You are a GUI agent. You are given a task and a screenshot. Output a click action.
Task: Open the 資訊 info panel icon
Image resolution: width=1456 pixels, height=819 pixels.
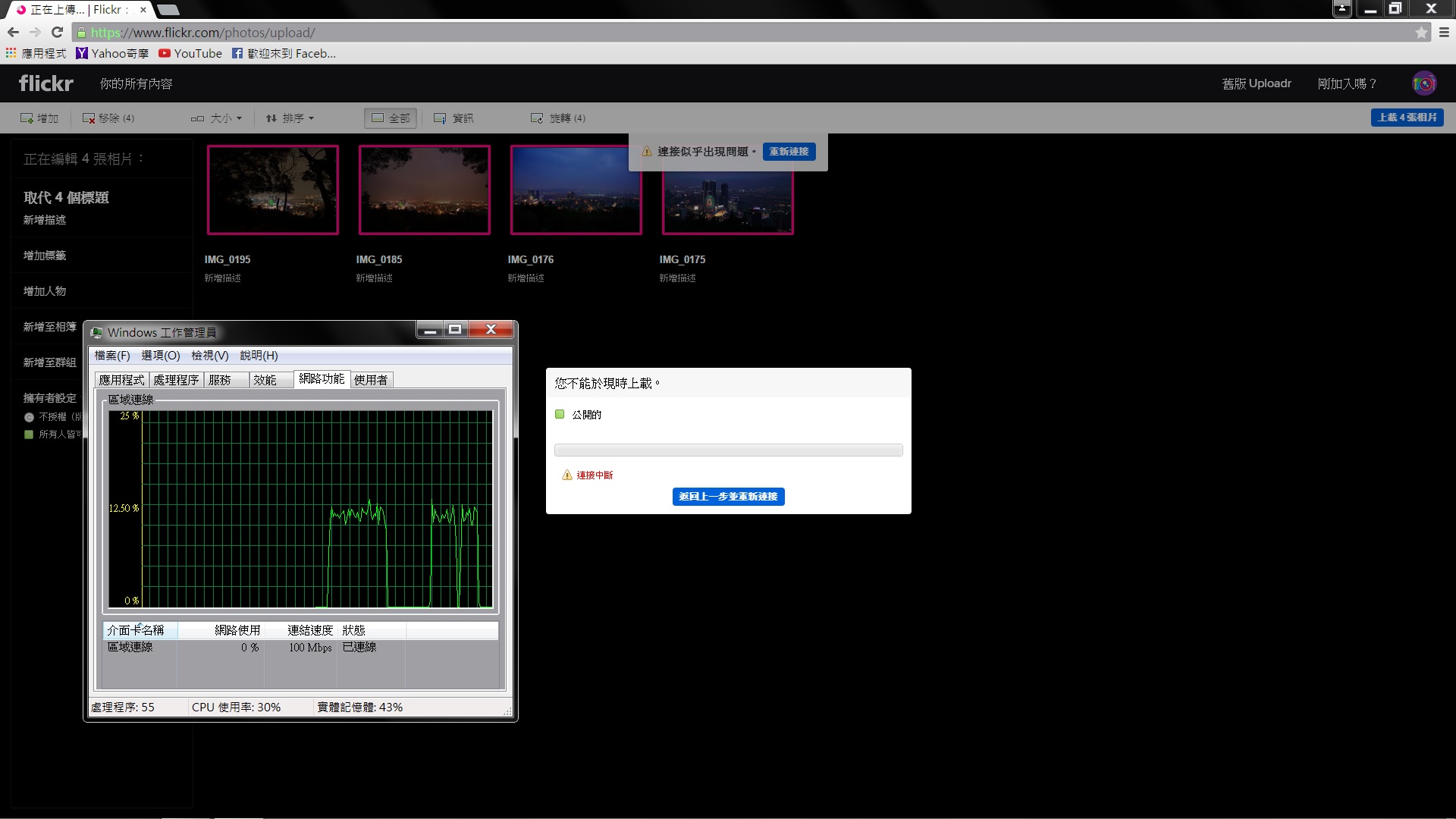pyautogui.click(x=440, y=118)
